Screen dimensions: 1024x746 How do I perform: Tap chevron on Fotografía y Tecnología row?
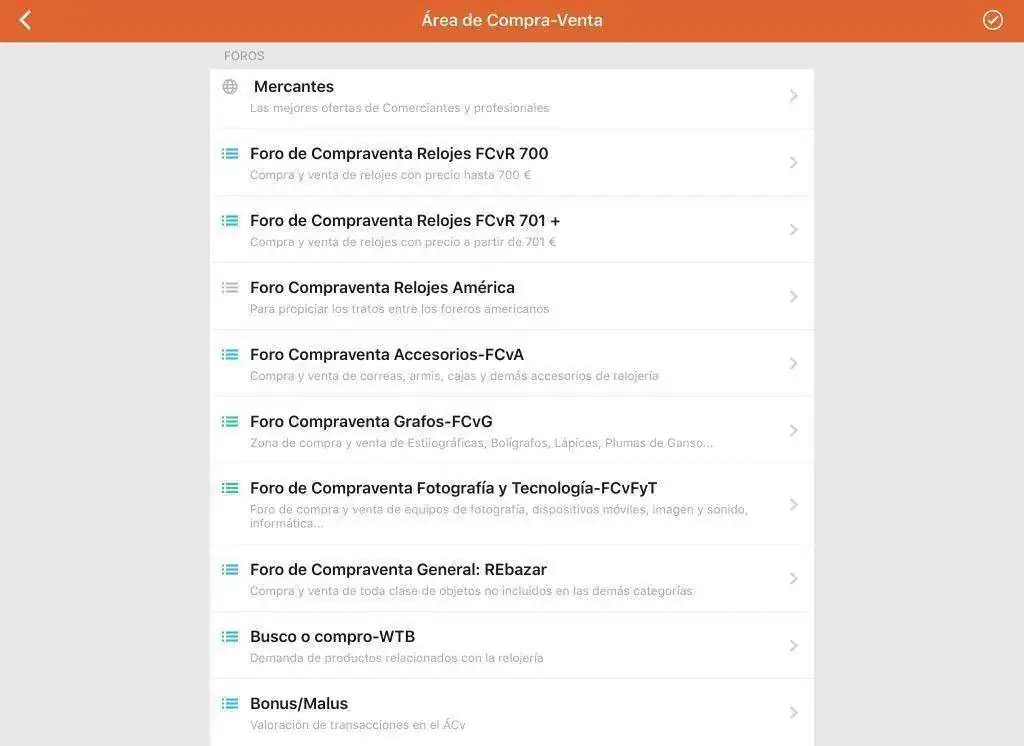[x=793, y=504]
